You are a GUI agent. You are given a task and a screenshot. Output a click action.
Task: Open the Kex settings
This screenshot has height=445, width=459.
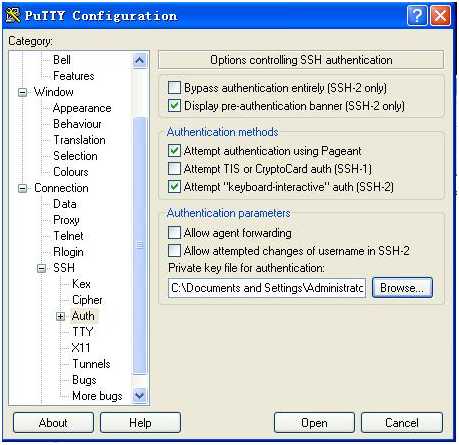coord(81,284)
